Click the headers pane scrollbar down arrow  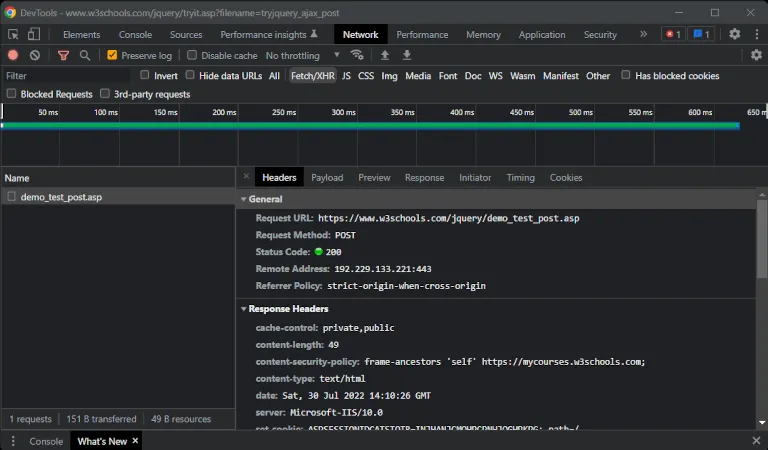[x=762, y=422]
